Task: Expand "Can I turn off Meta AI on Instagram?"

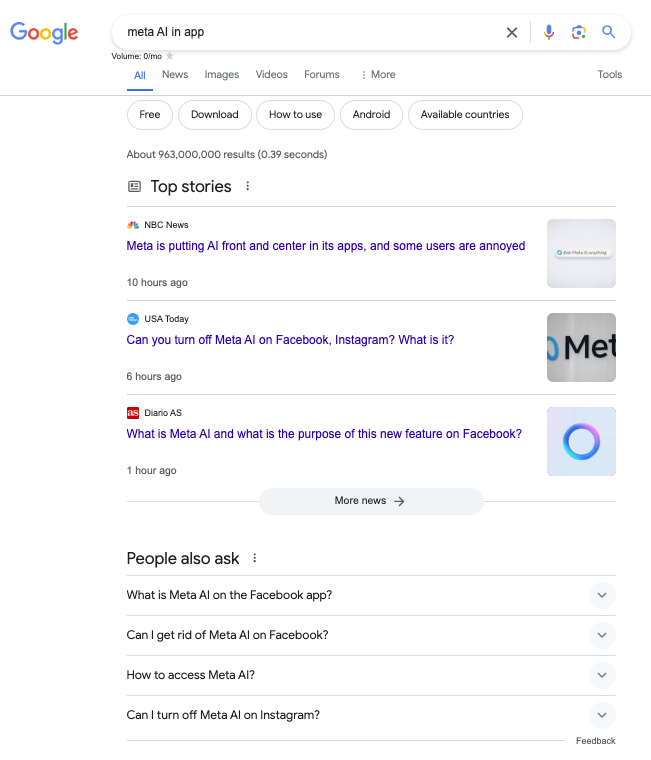Action: 601,715
